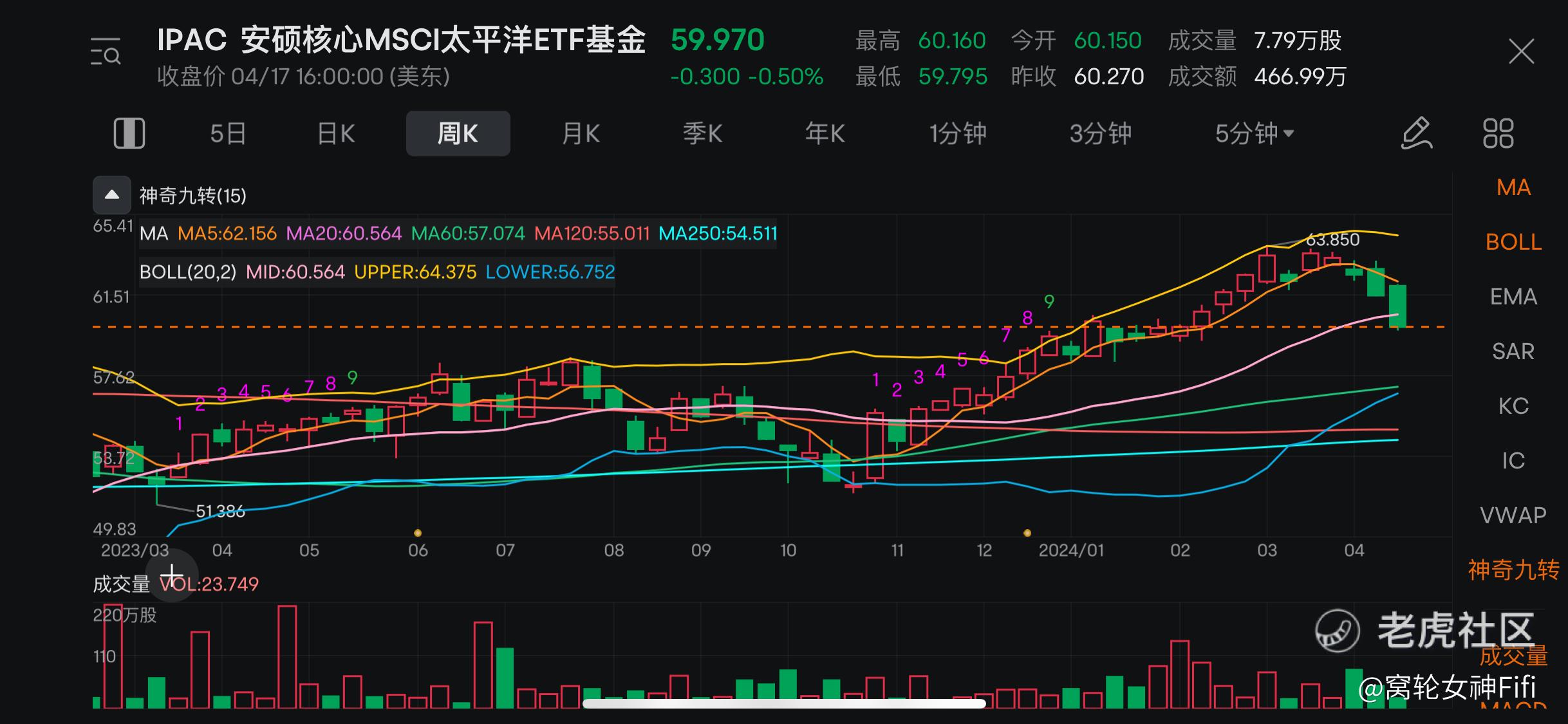1568x724 pixels.
Task: Select the 3分钟 interval tab
Action: [x=1100, y=134]
